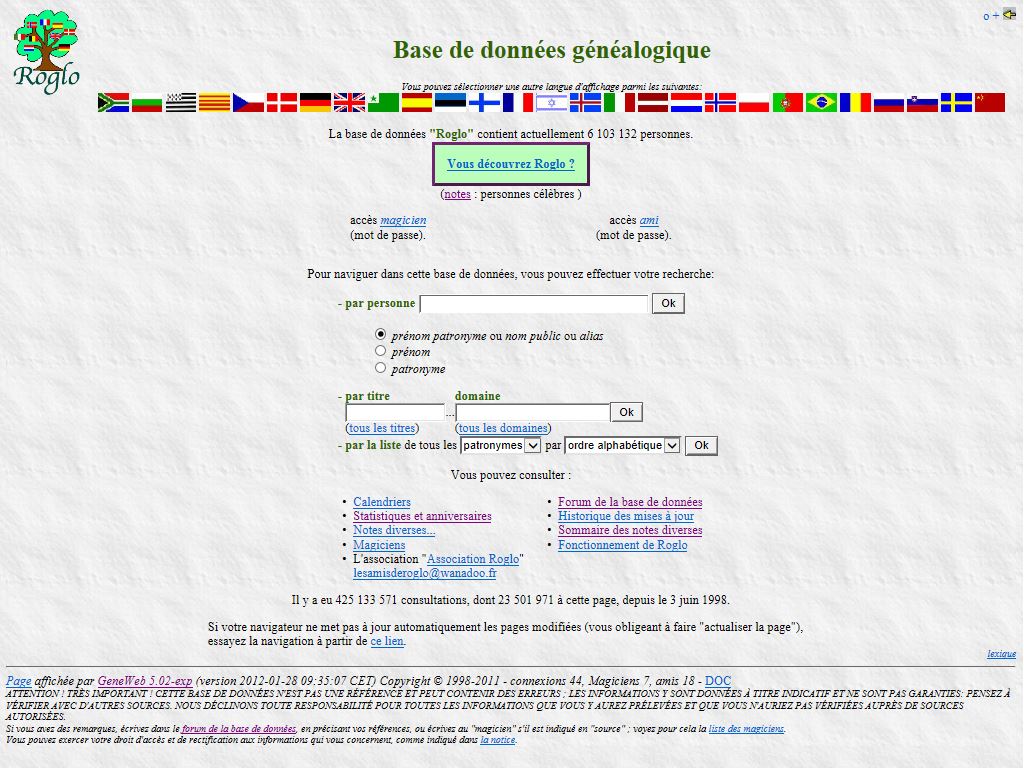Choose English with the UK flag
1024x768 pixels.
click(350, 103)
